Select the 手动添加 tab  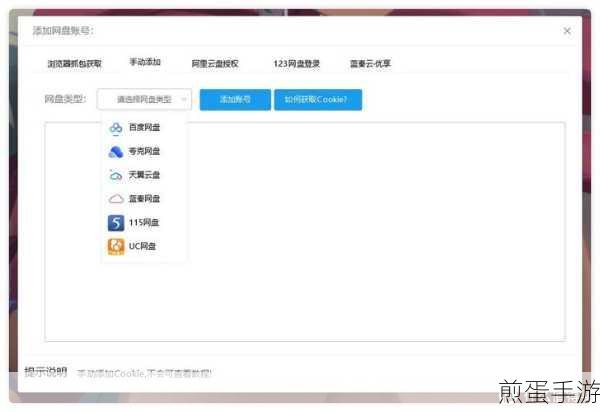(x=145, y=62)
